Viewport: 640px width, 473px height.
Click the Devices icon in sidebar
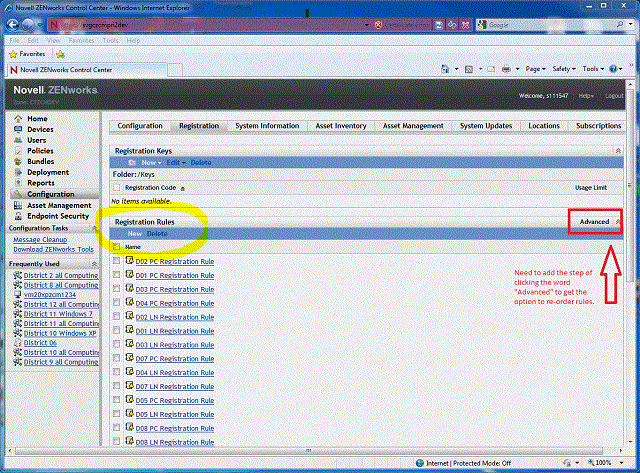pyautogui.click(x=18, y=129)
